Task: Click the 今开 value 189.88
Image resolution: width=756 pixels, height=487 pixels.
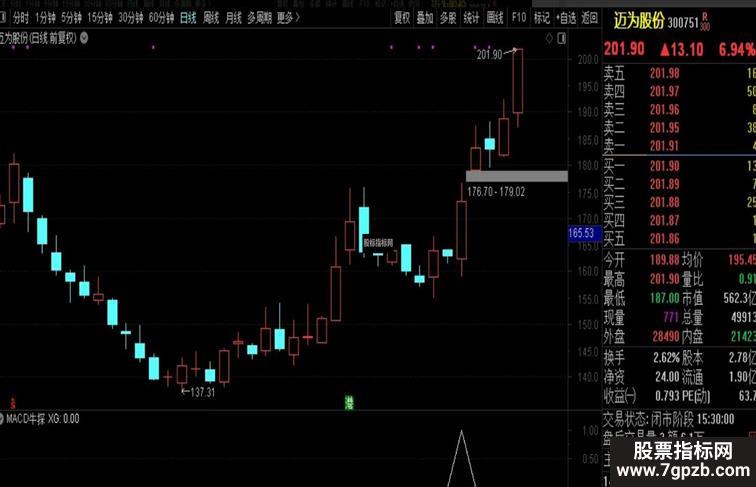Action: (664, 260)
